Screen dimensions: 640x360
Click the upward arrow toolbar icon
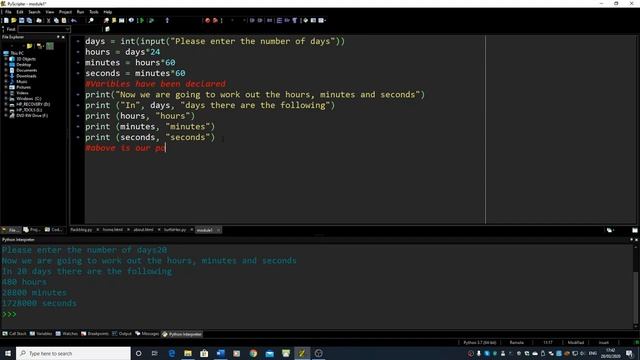pos(167,20)
